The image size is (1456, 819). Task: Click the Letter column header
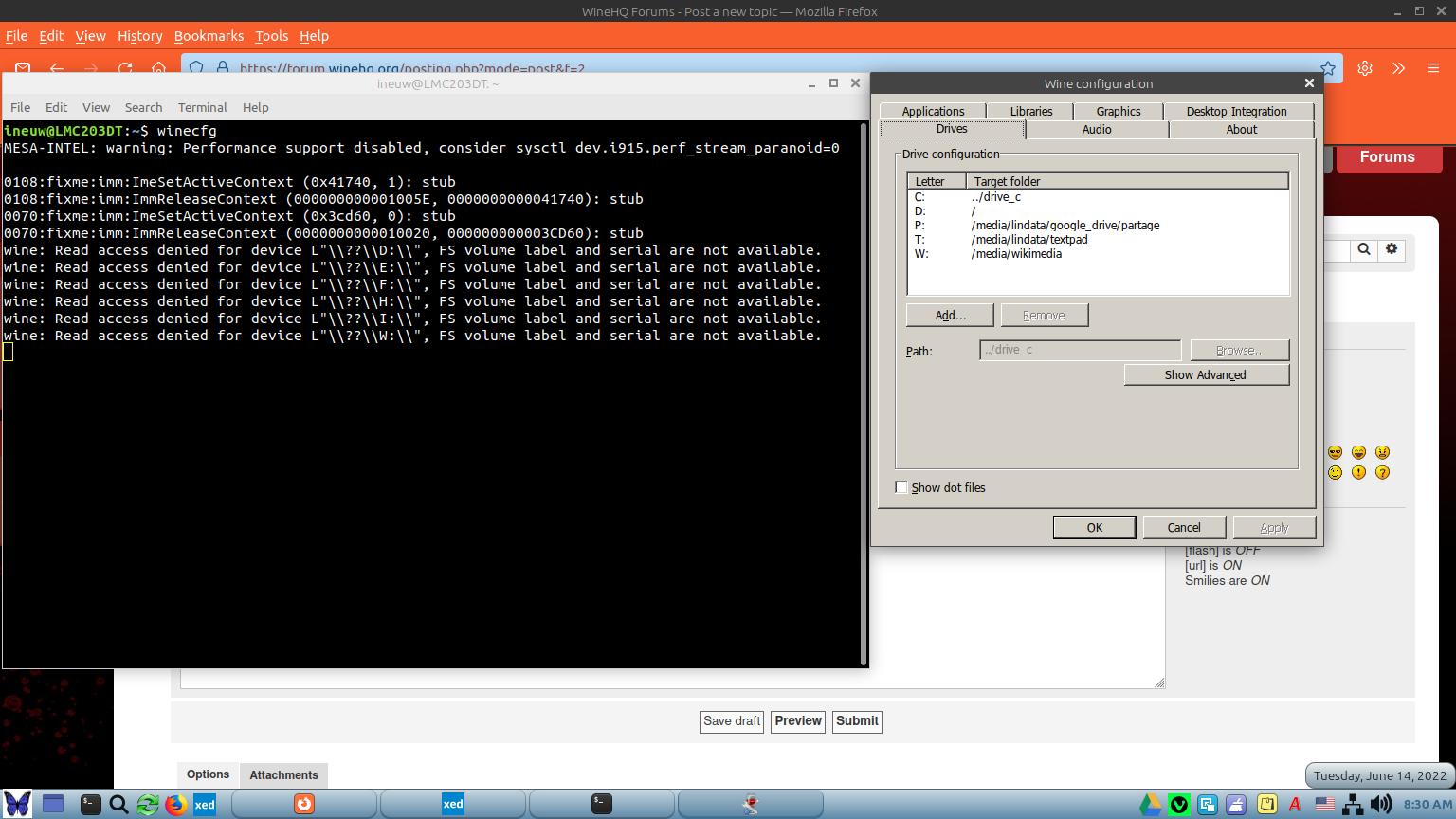coord(937,181)
